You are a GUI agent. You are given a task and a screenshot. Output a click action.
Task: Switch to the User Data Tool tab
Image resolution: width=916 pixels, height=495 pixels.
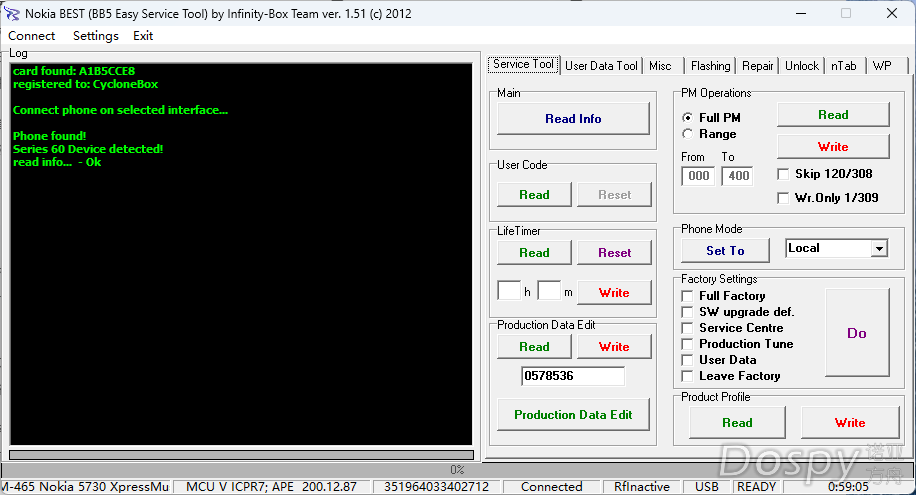pyautogui.click(x=601, y=65)
